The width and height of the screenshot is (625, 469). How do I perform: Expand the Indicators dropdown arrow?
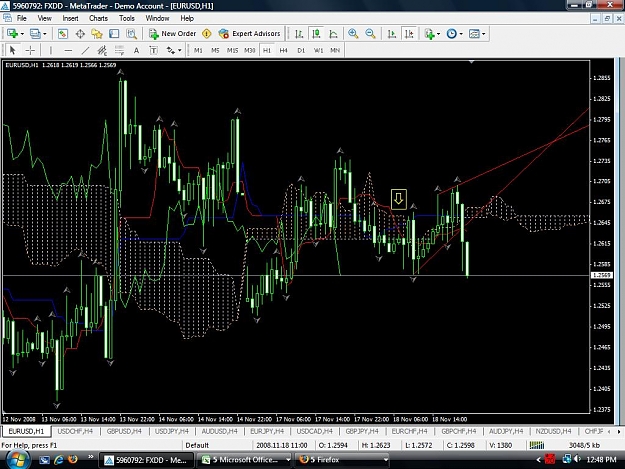point(438,34)
